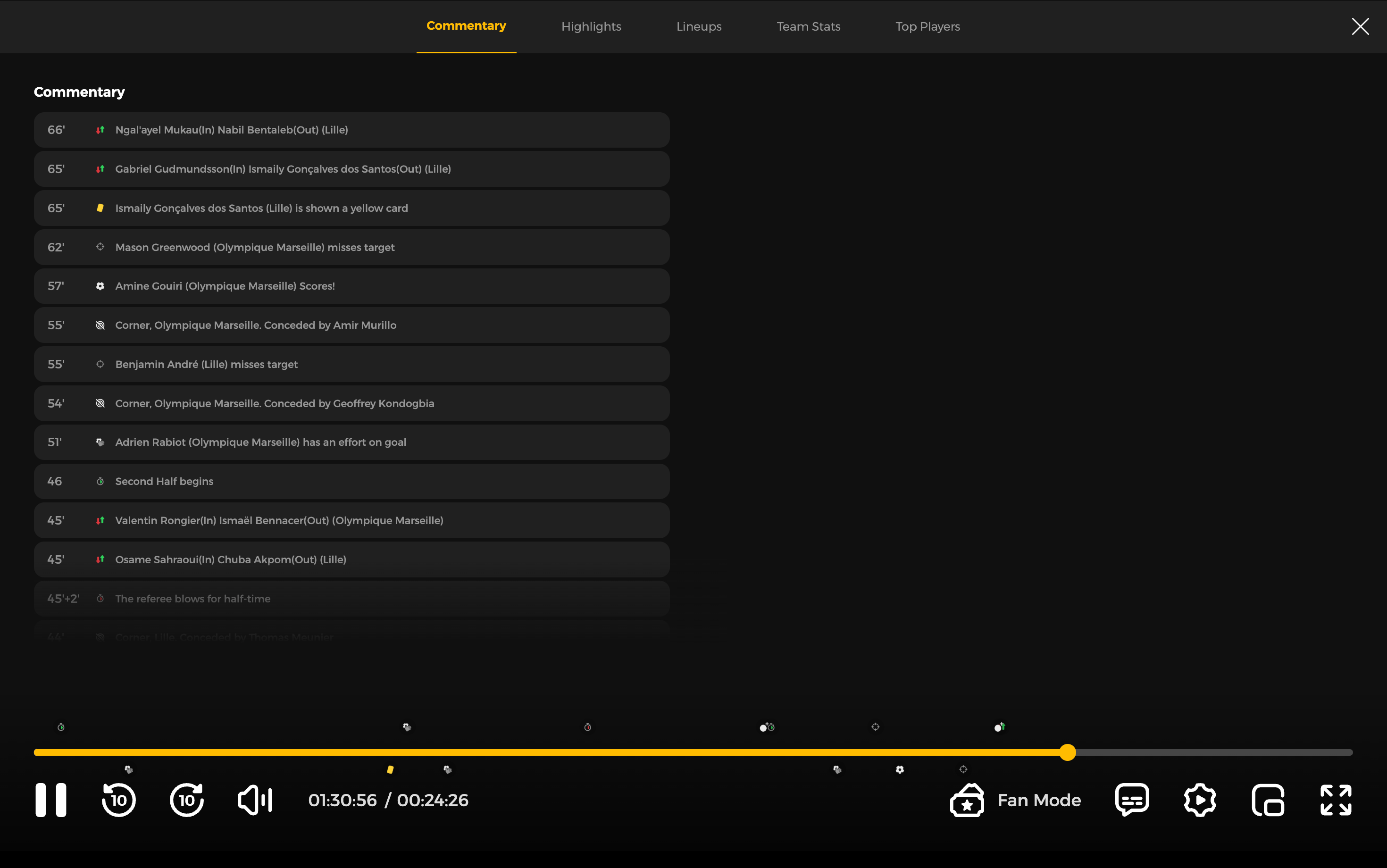Select 'Valentin Rongier(In) Ismaël Bennacer(Out)' entry
1387x868 pixels.
click(x=352, y=520)
